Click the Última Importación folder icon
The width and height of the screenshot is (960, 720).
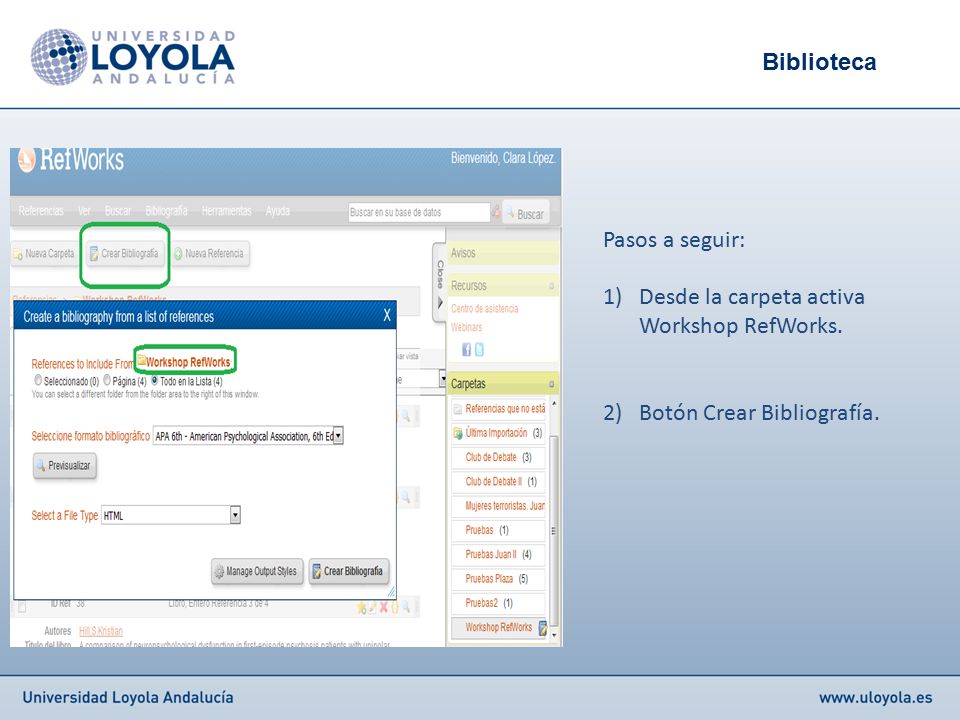click(457, 433)
